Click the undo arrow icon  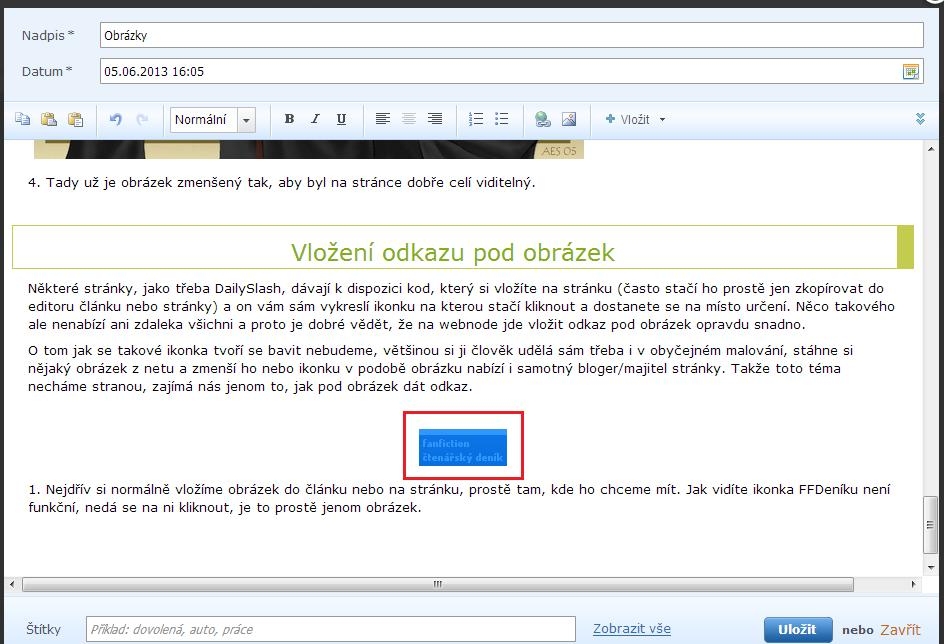coord(115,119)
